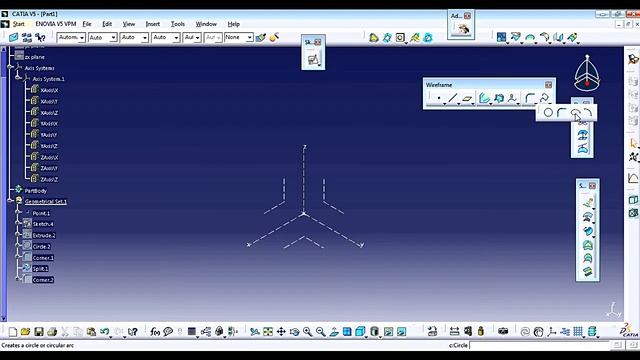Viewport: 640px width, 360px height.
Task: Select the Line tool in Wireframe toolbar
Action: [x=453, y=98]
